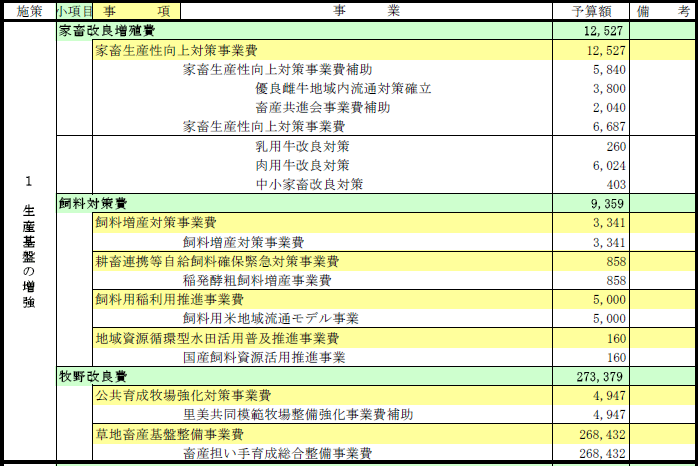Click 家畜生産性向上対策事業費補助 cell
The width and height of the screenshot is (698, 466).
(277, 69)
